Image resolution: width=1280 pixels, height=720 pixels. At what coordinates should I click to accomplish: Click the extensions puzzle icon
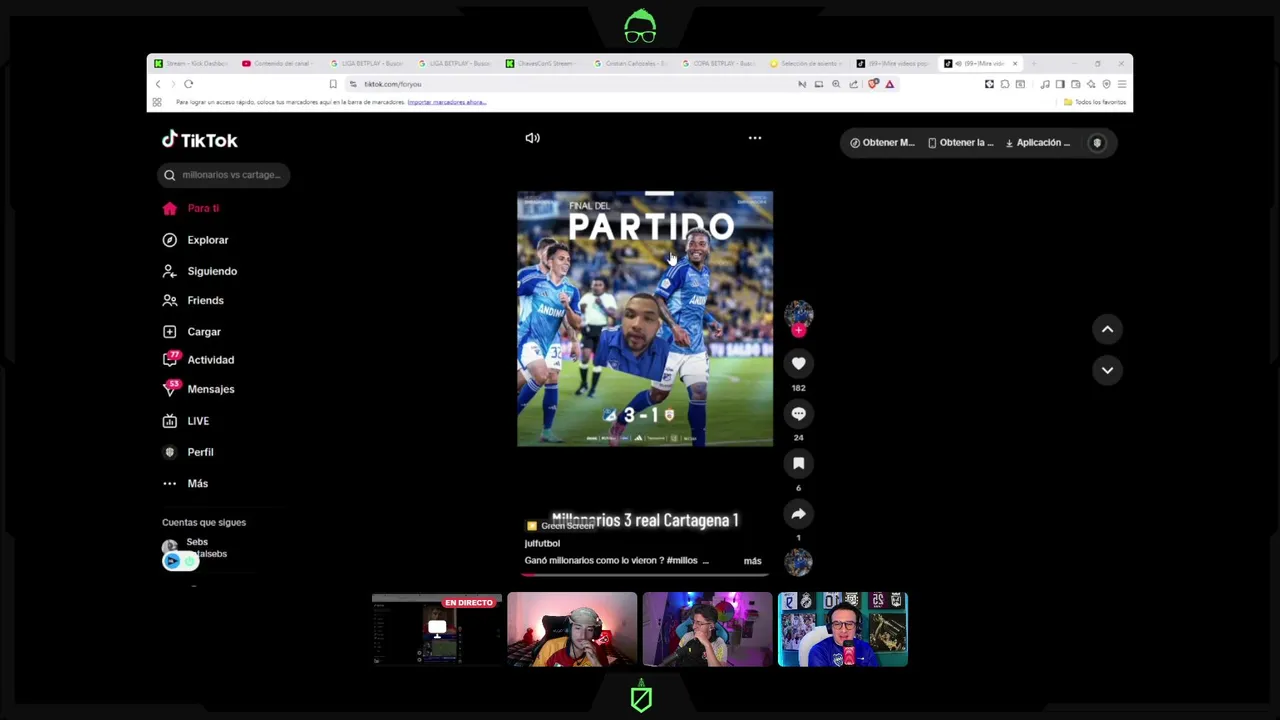coord(1005,84)
